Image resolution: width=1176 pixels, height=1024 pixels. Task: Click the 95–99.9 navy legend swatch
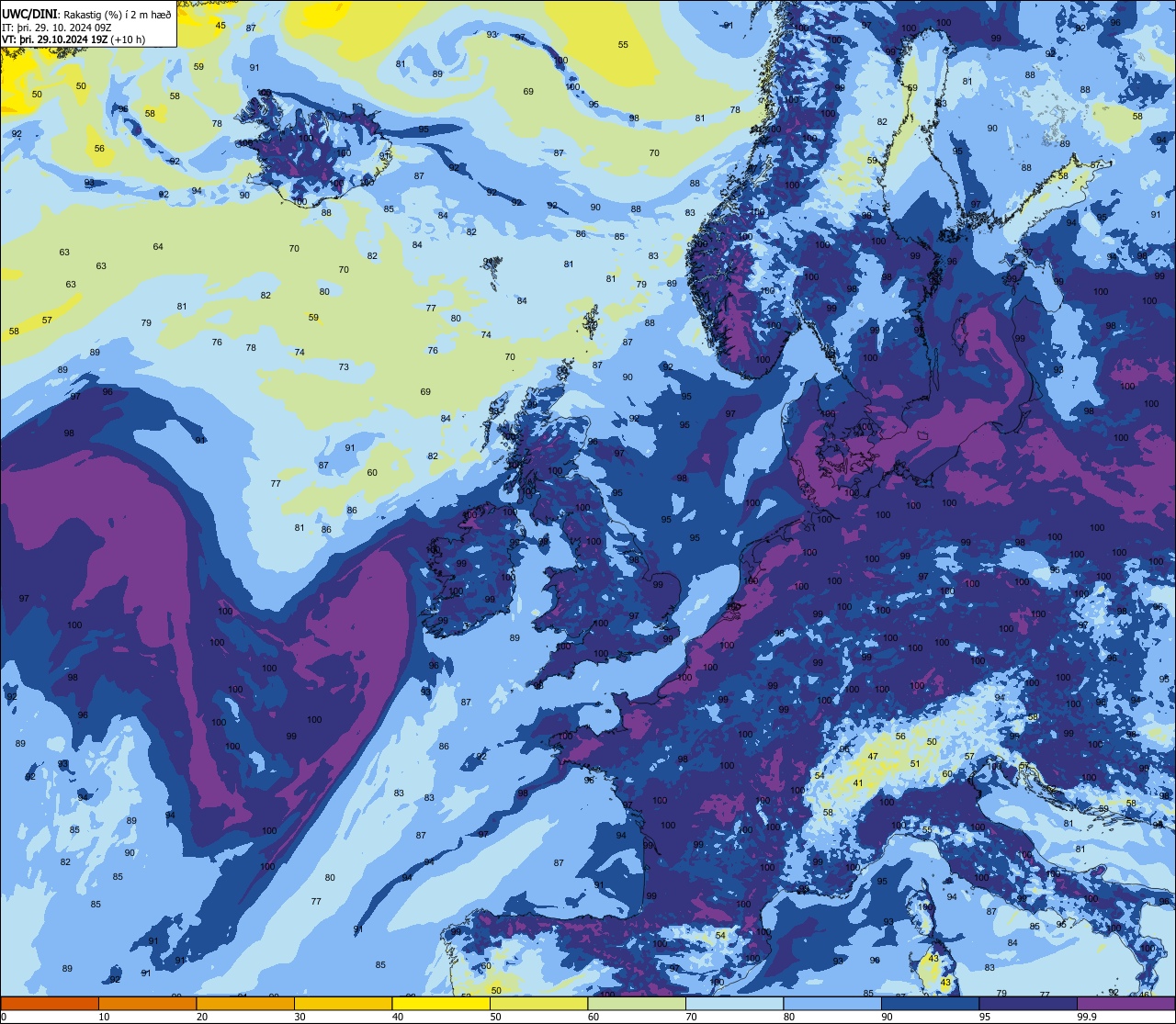point(1028,1004)
